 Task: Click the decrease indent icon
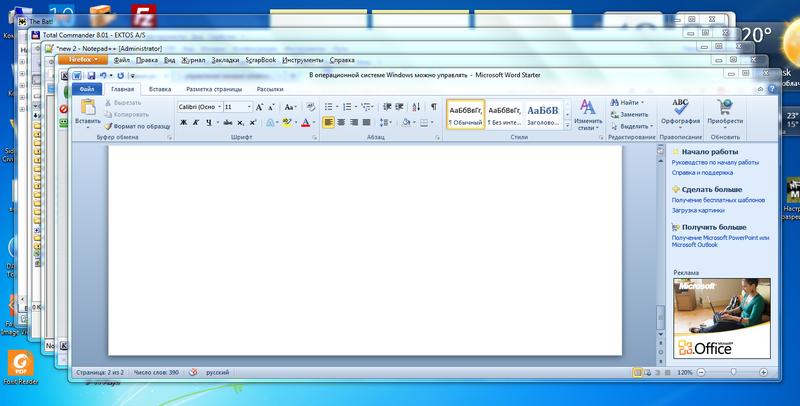(387, 107)
